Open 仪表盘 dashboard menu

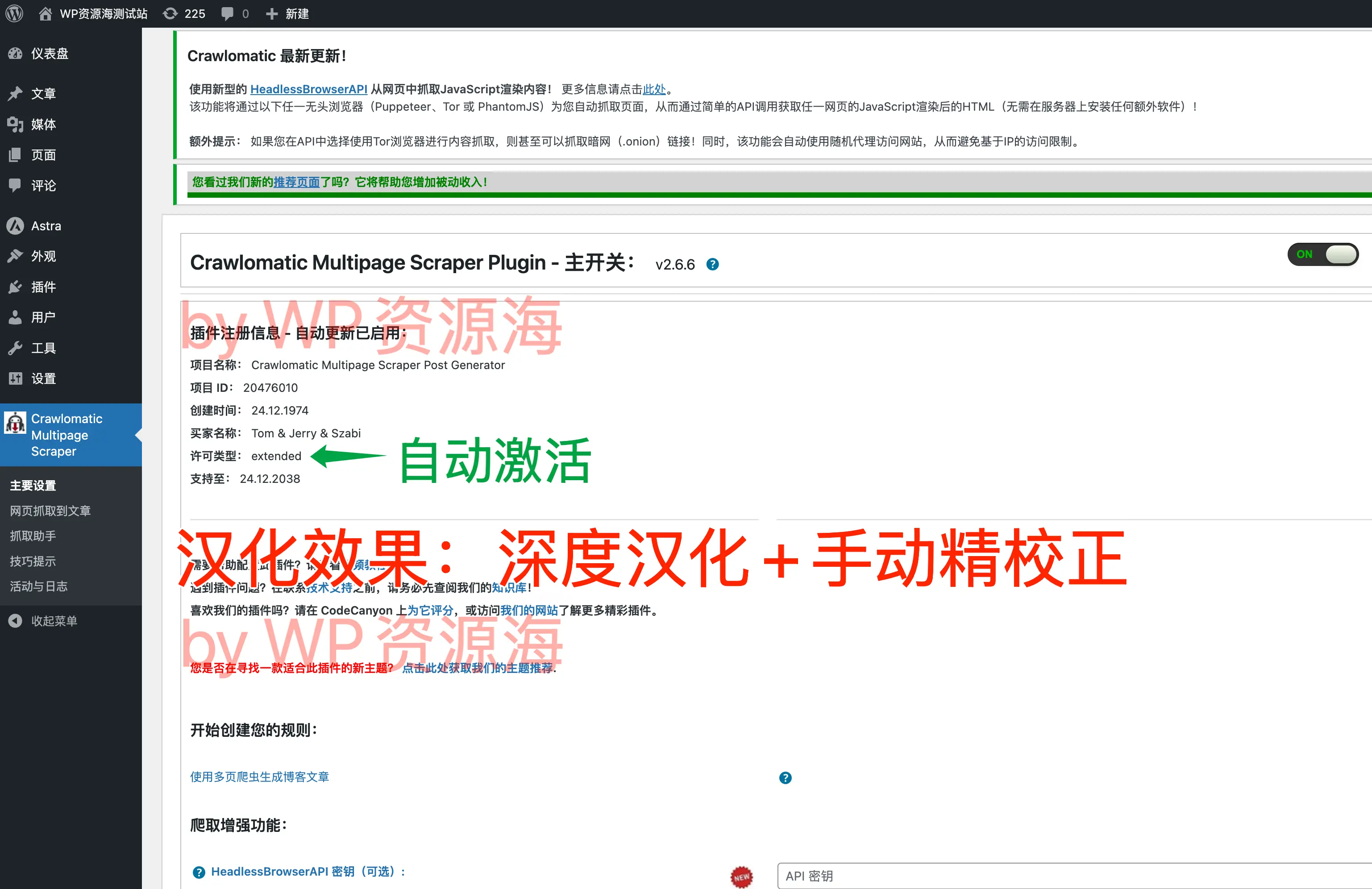pos(71,54)
